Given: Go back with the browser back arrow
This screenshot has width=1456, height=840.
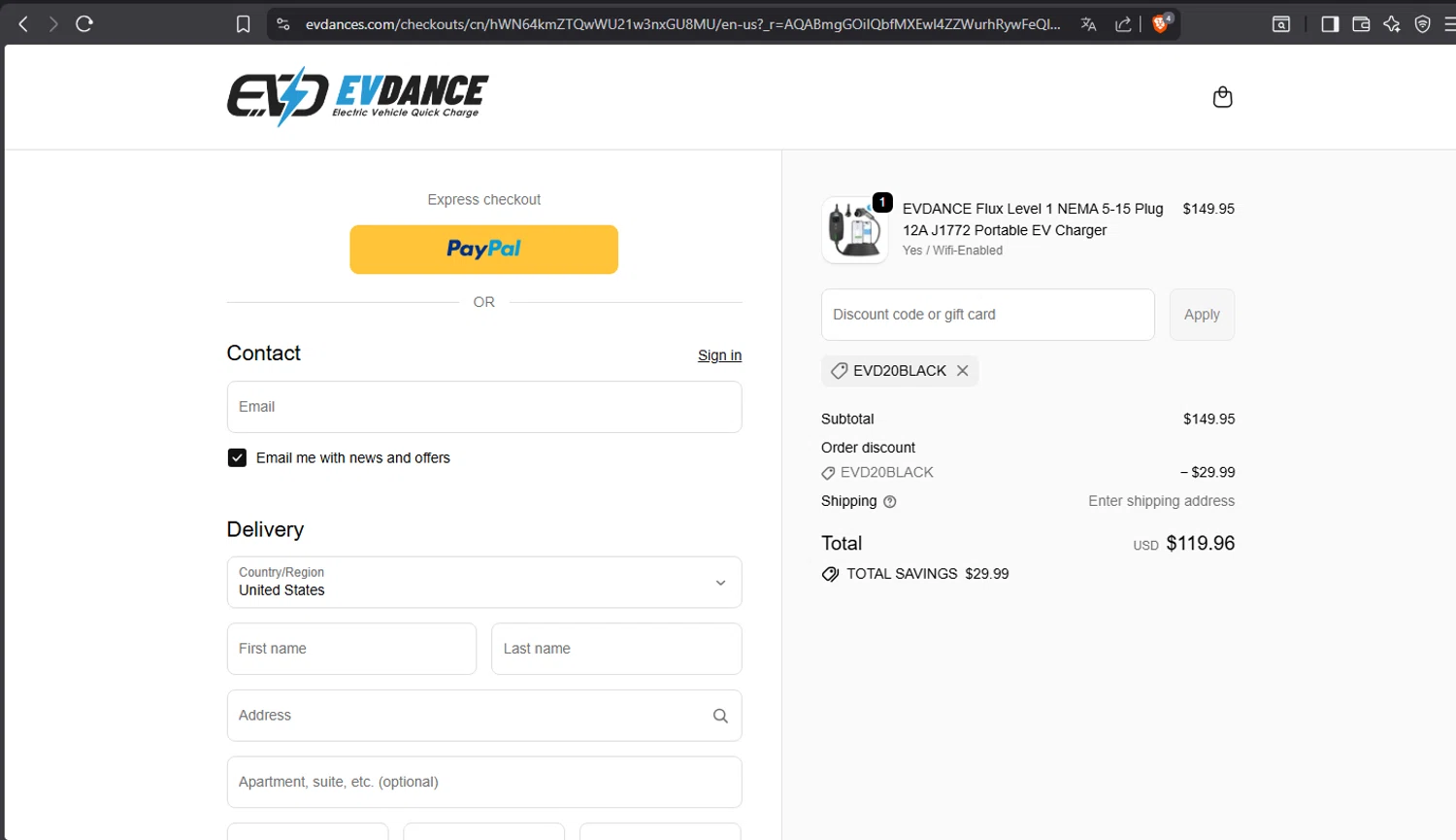Looking at the screenshot, I should 23,24.
